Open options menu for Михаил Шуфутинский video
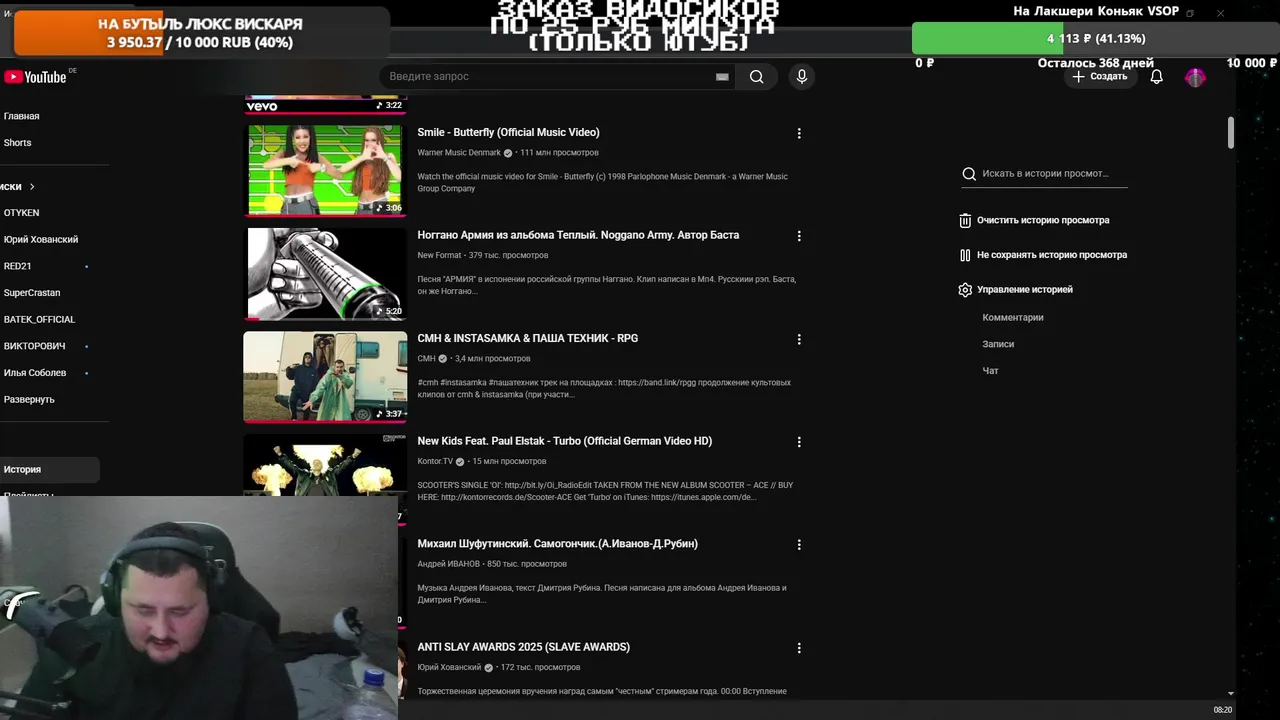This screenshot has height=720, width=1280. [x=798, y=545]
